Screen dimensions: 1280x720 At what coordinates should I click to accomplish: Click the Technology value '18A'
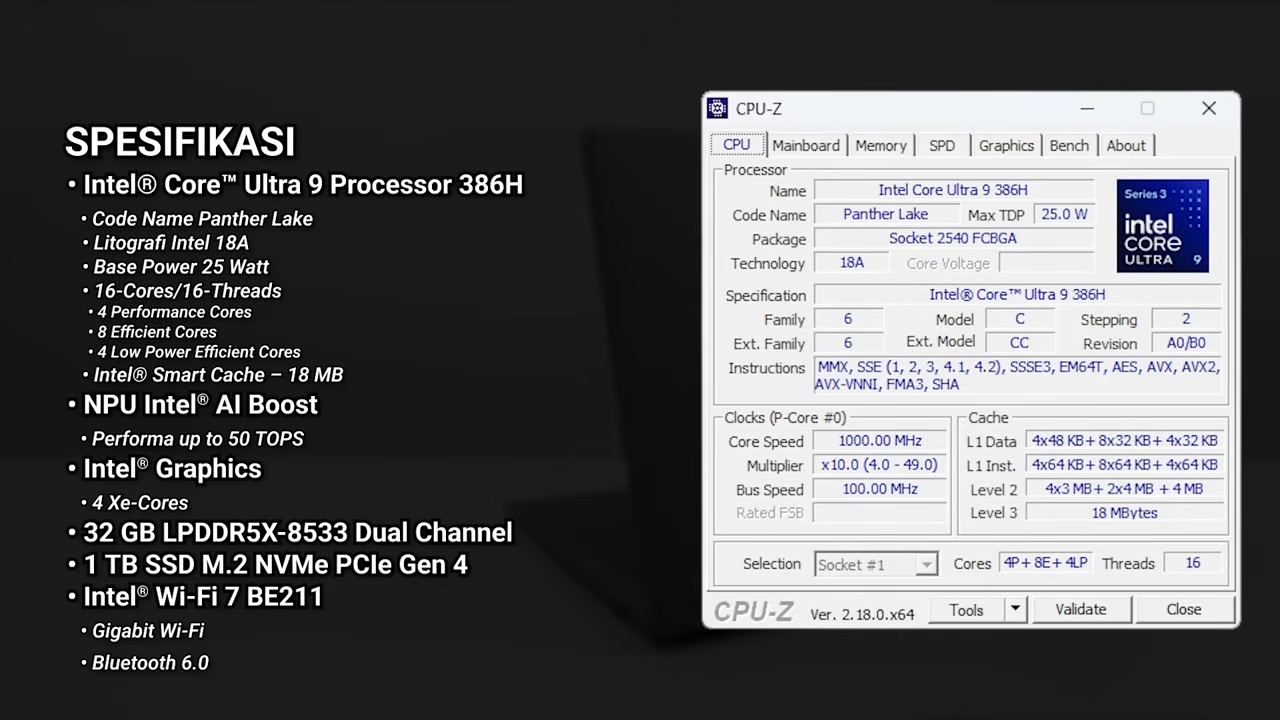pos(852,262)
